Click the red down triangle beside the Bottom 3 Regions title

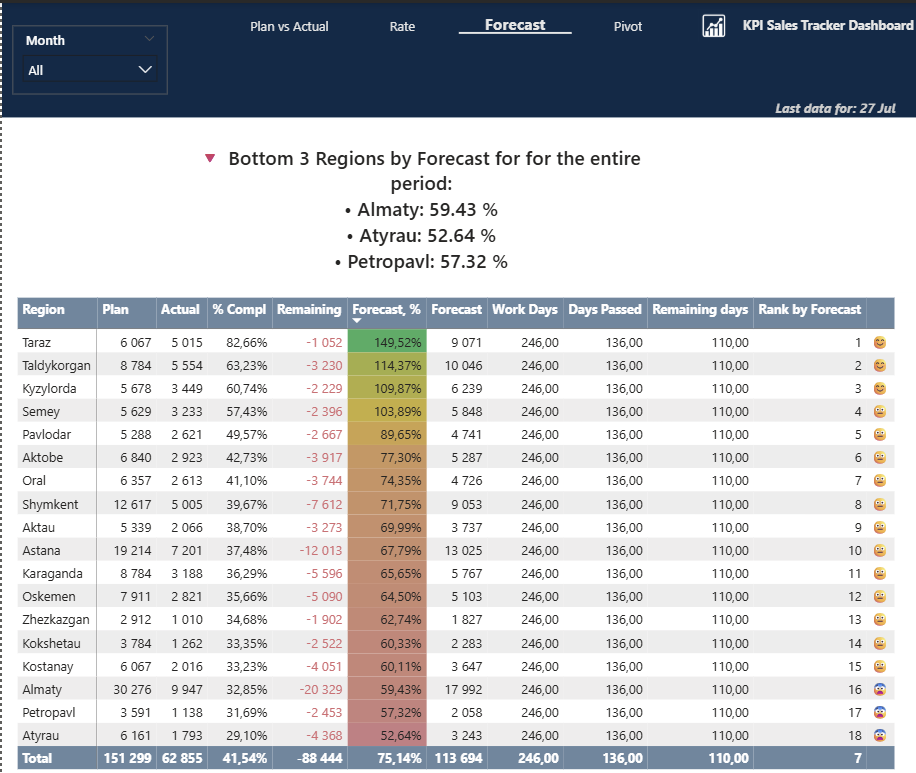point(210,158)
